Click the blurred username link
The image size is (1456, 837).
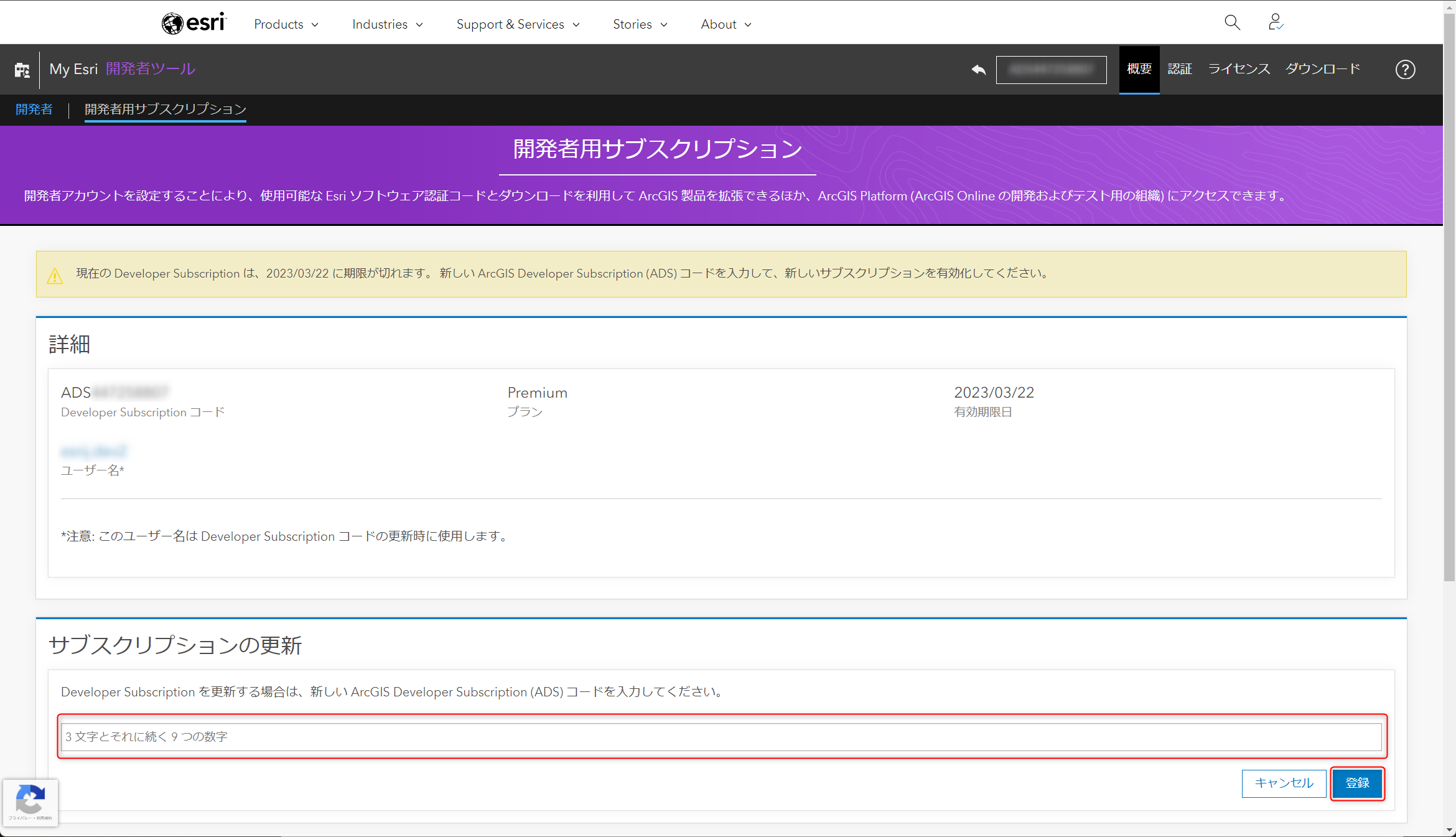[93, 451]
